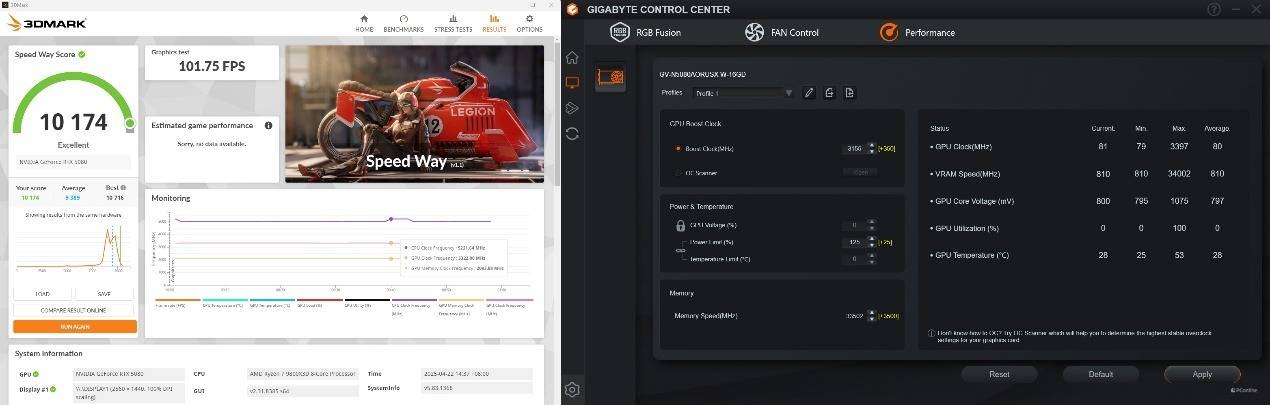The width and height of the screenshot is (1270, 405).
Task: Click the estimated game performance info icon
Action: [x=268, y=125]
